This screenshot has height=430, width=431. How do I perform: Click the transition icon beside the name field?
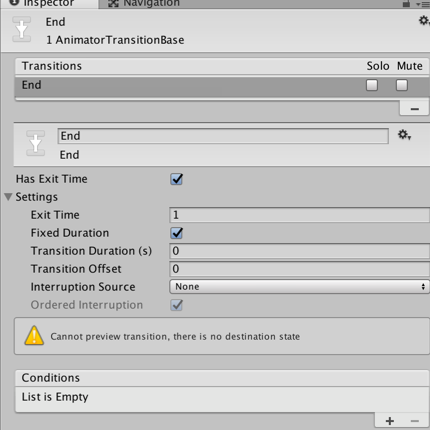[x=35, y=143]
